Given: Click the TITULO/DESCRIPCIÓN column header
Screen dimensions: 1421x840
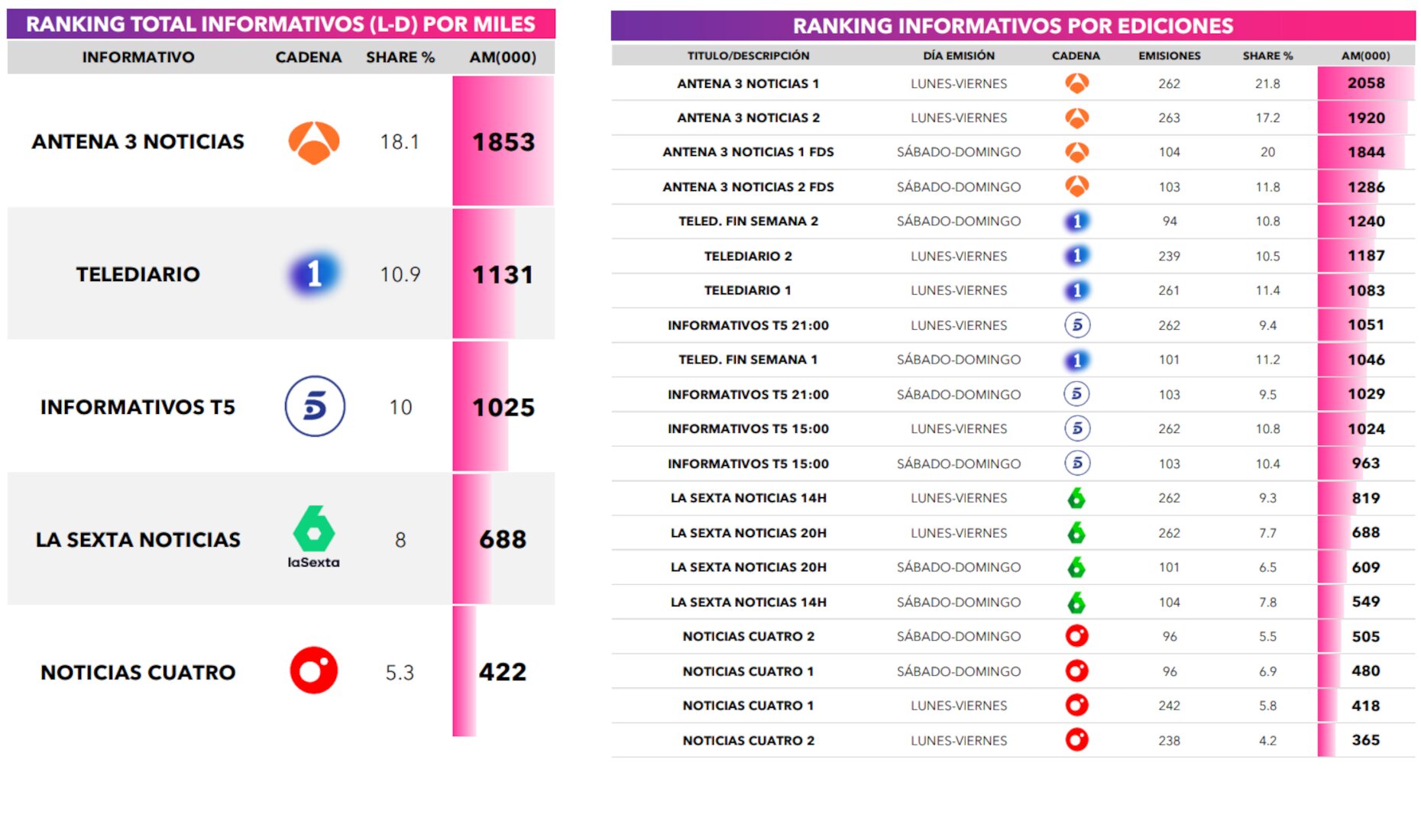Looking at the screenshot, I should pyautogui.click(x=748, y=56).
